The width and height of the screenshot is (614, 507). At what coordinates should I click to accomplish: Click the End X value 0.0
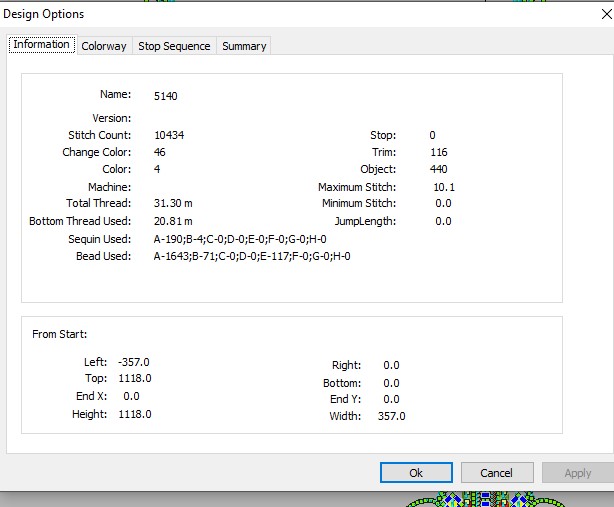click(131, 396)
